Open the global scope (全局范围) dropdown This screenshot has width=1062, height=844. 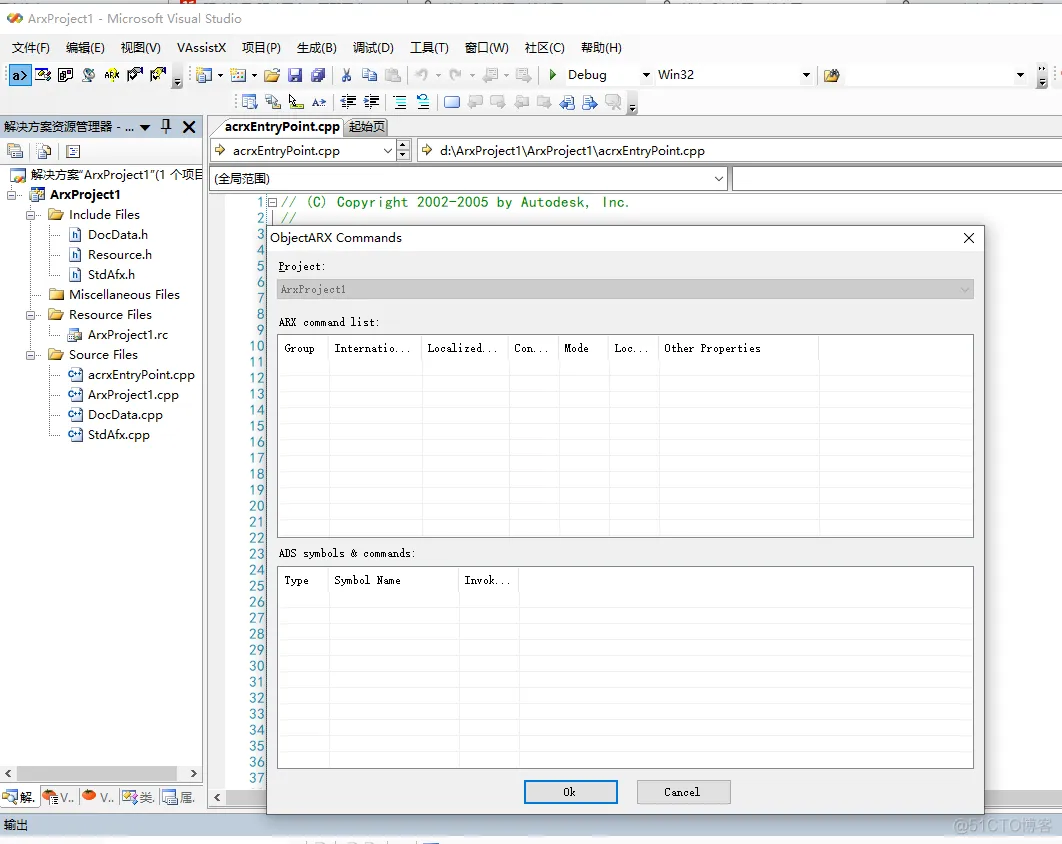tap(719, 178)
